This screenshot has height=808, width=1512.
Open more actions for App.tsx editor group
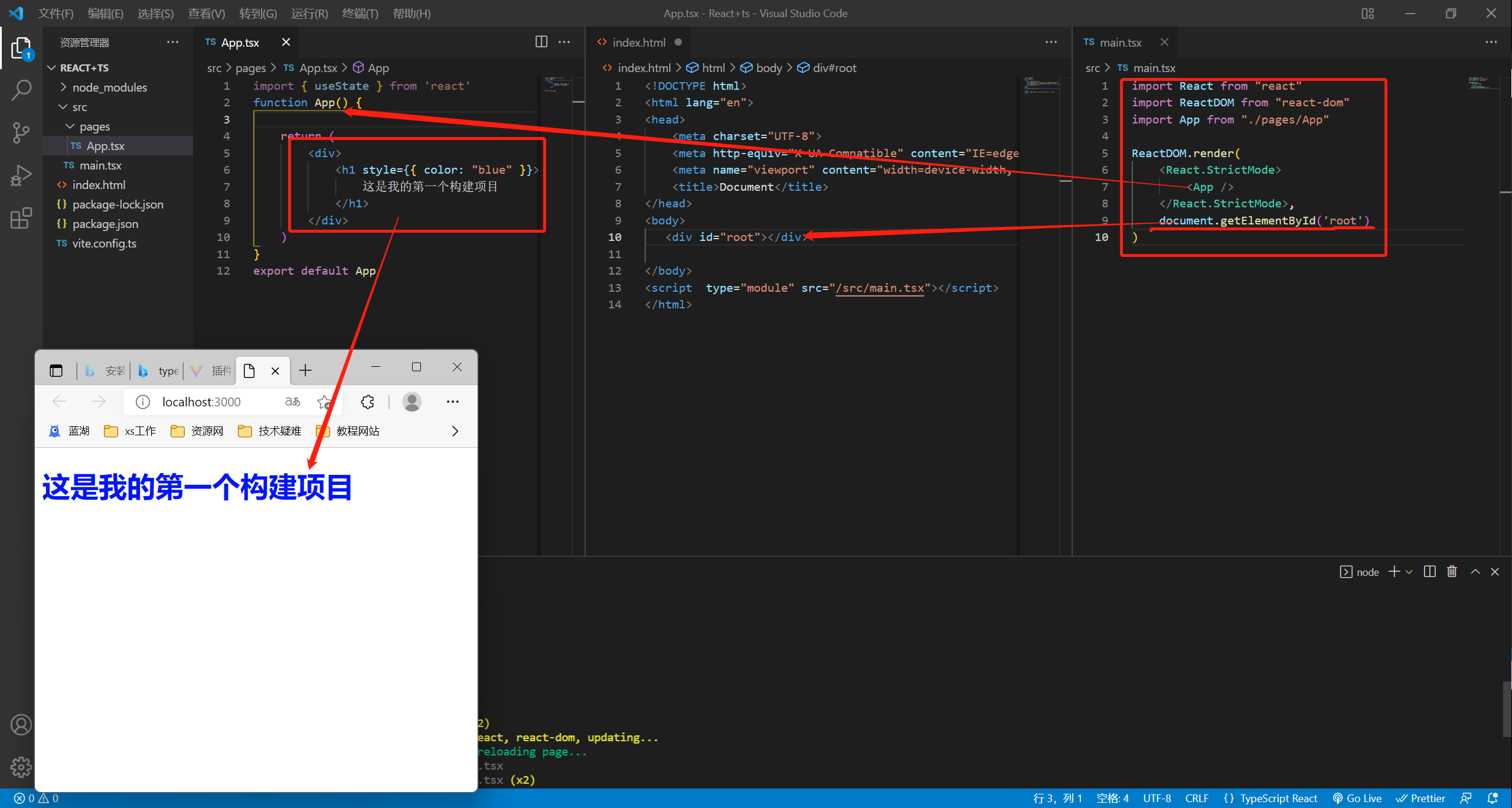(x=564, y=42)
